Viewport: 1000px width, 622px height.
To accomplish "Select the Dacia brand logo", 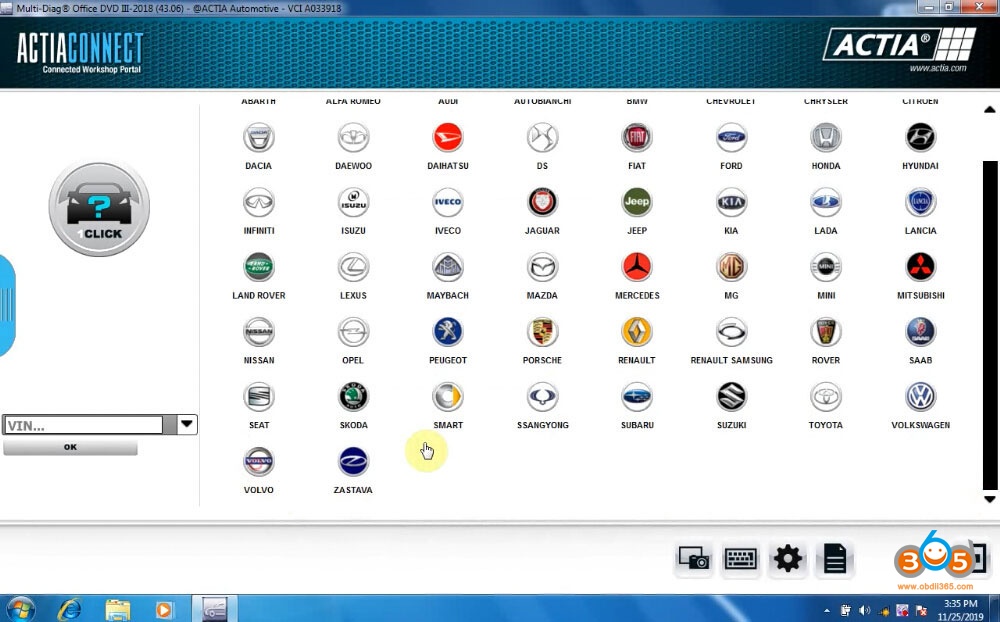I will click(x=258, y=137).
